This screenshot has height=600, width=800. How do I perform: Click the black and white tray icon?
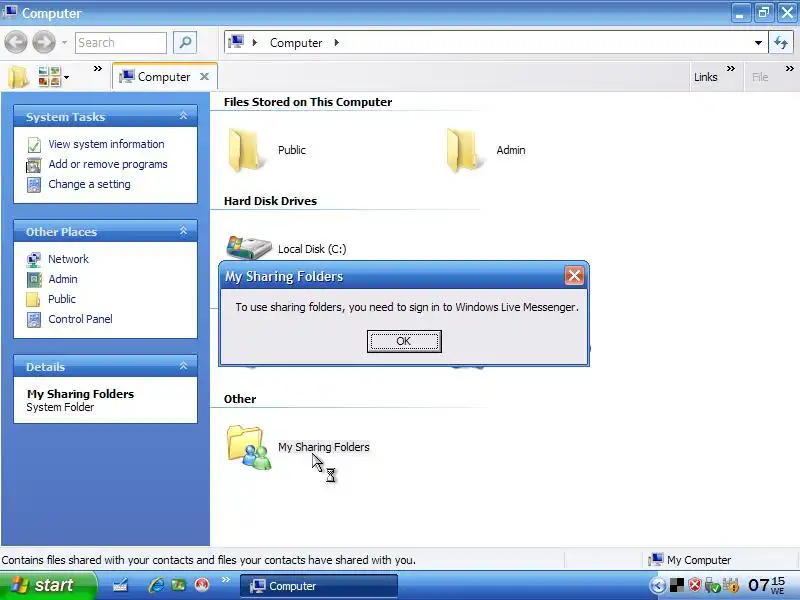[677, 585]
